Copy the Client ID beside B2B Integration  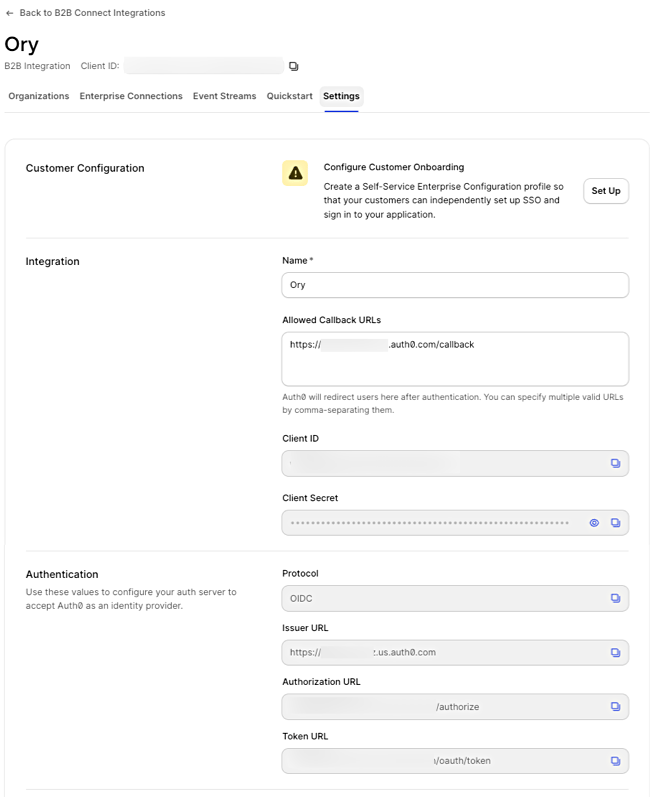pos(293,66)
